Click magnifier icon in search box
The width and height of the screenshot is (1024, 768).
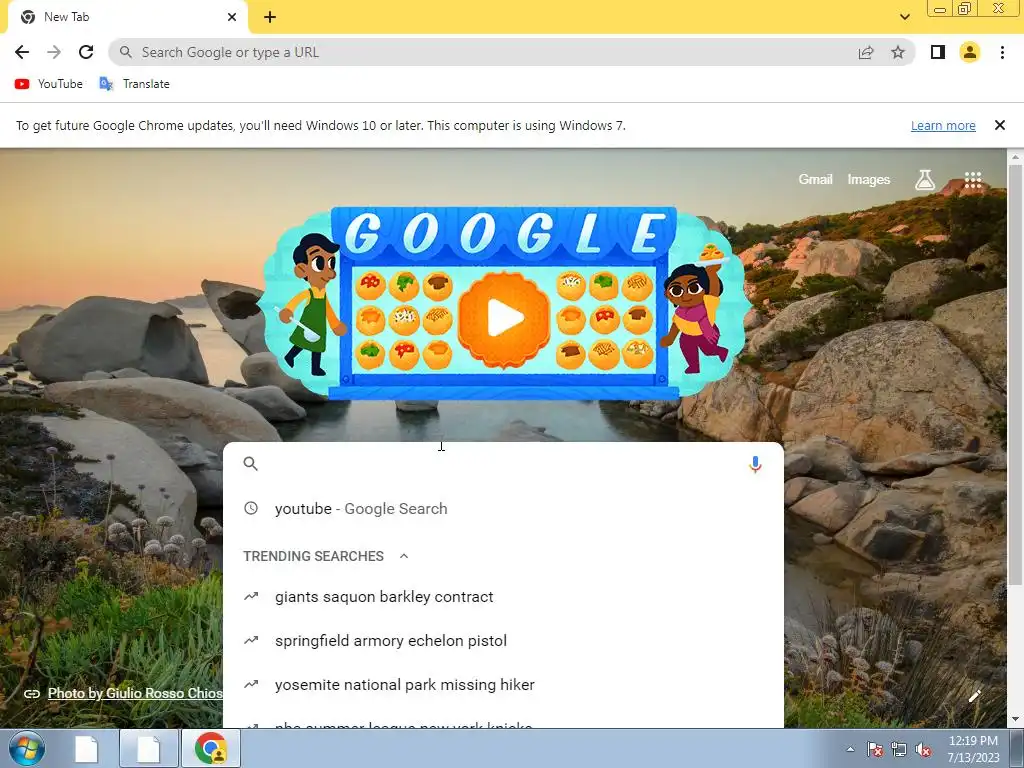(251, 464)
